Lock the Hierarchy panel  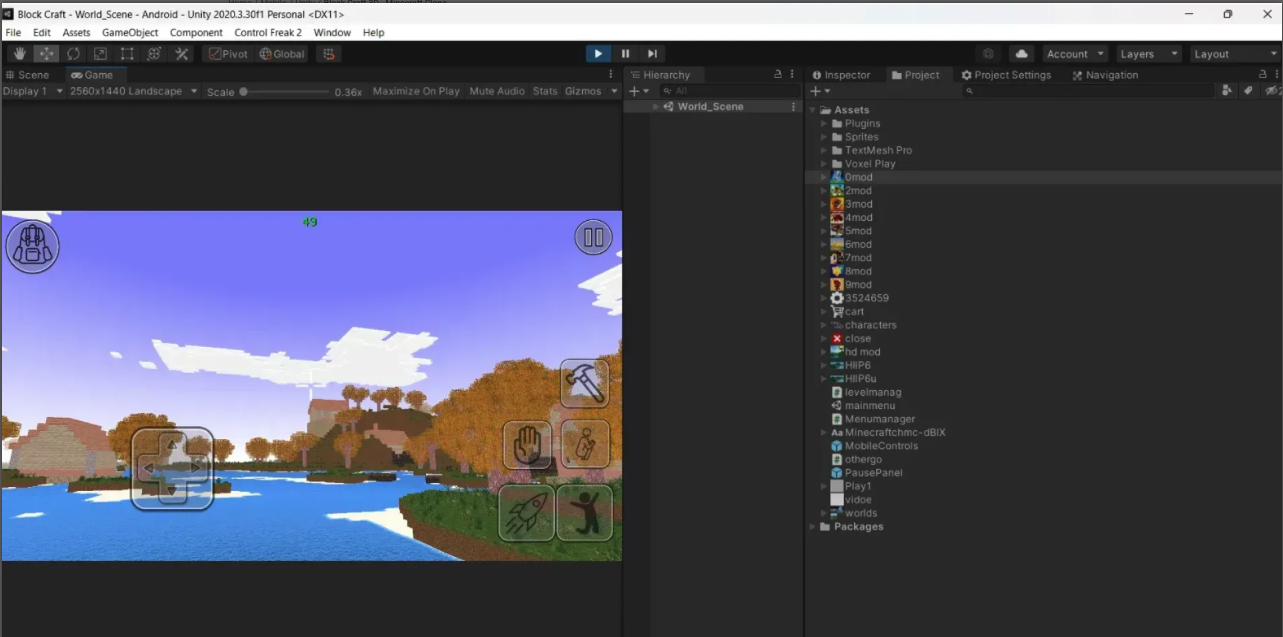(778, 75)
